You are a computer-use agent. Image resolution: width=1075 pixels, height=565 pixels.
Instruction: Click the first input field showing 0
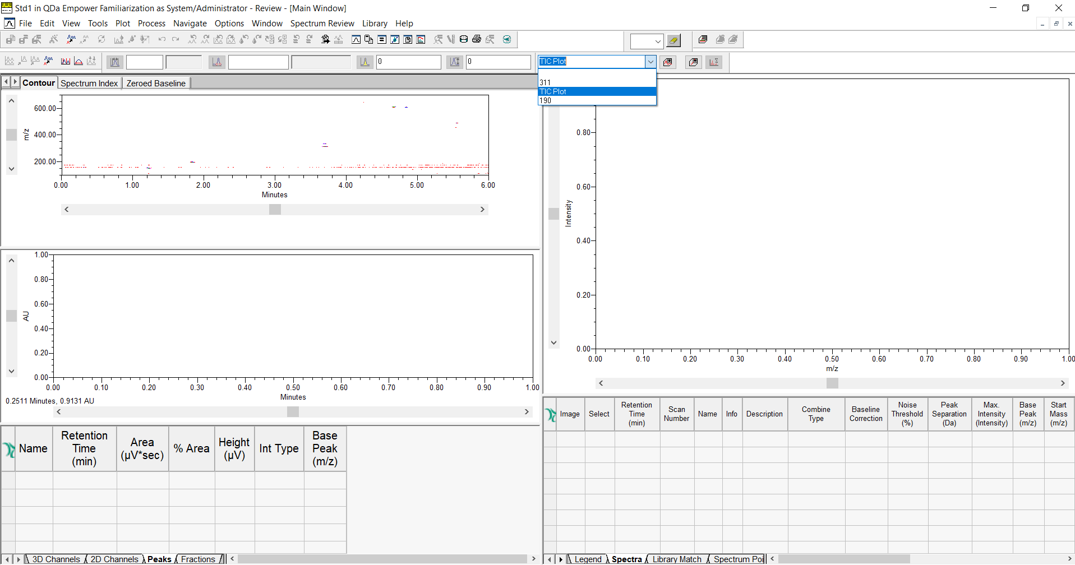(x=409, y=62)
